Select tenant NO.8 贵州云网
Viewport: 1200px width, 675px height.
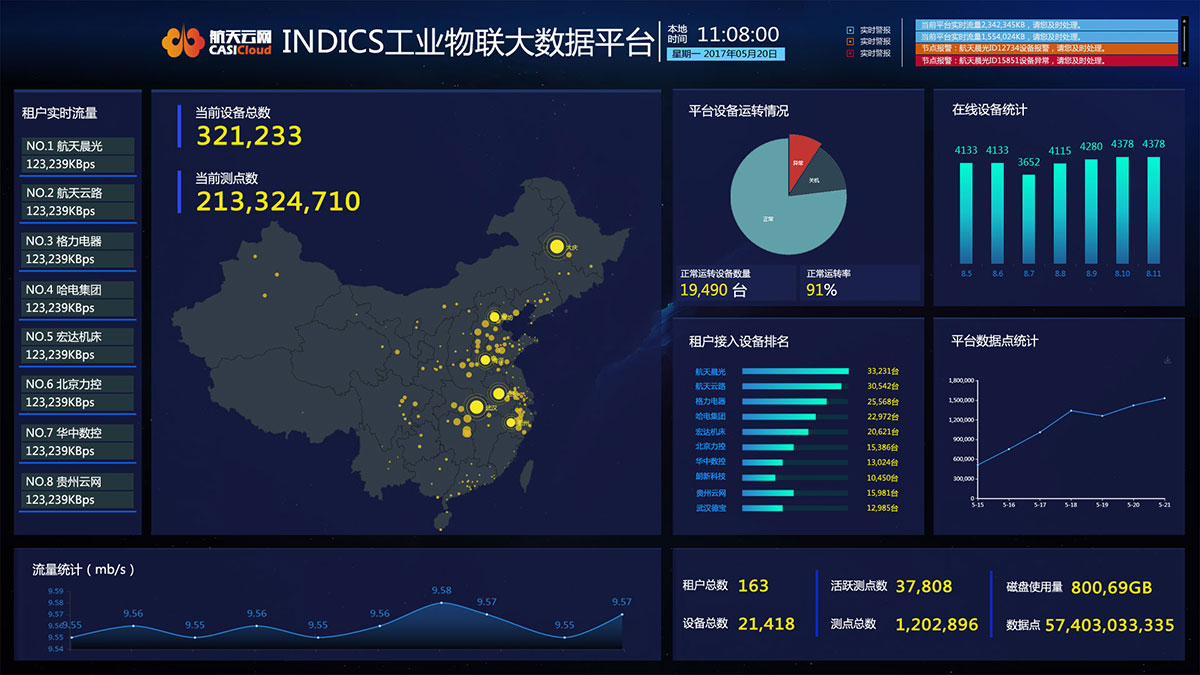(78, 490)
